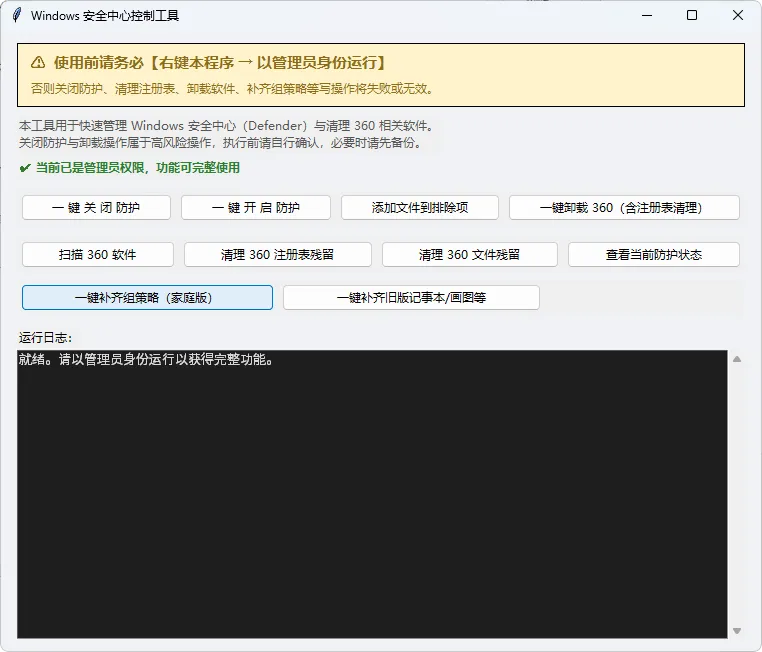Click the 一键开启防护 button
The image size is (762, 652).
tap(256, 207)
